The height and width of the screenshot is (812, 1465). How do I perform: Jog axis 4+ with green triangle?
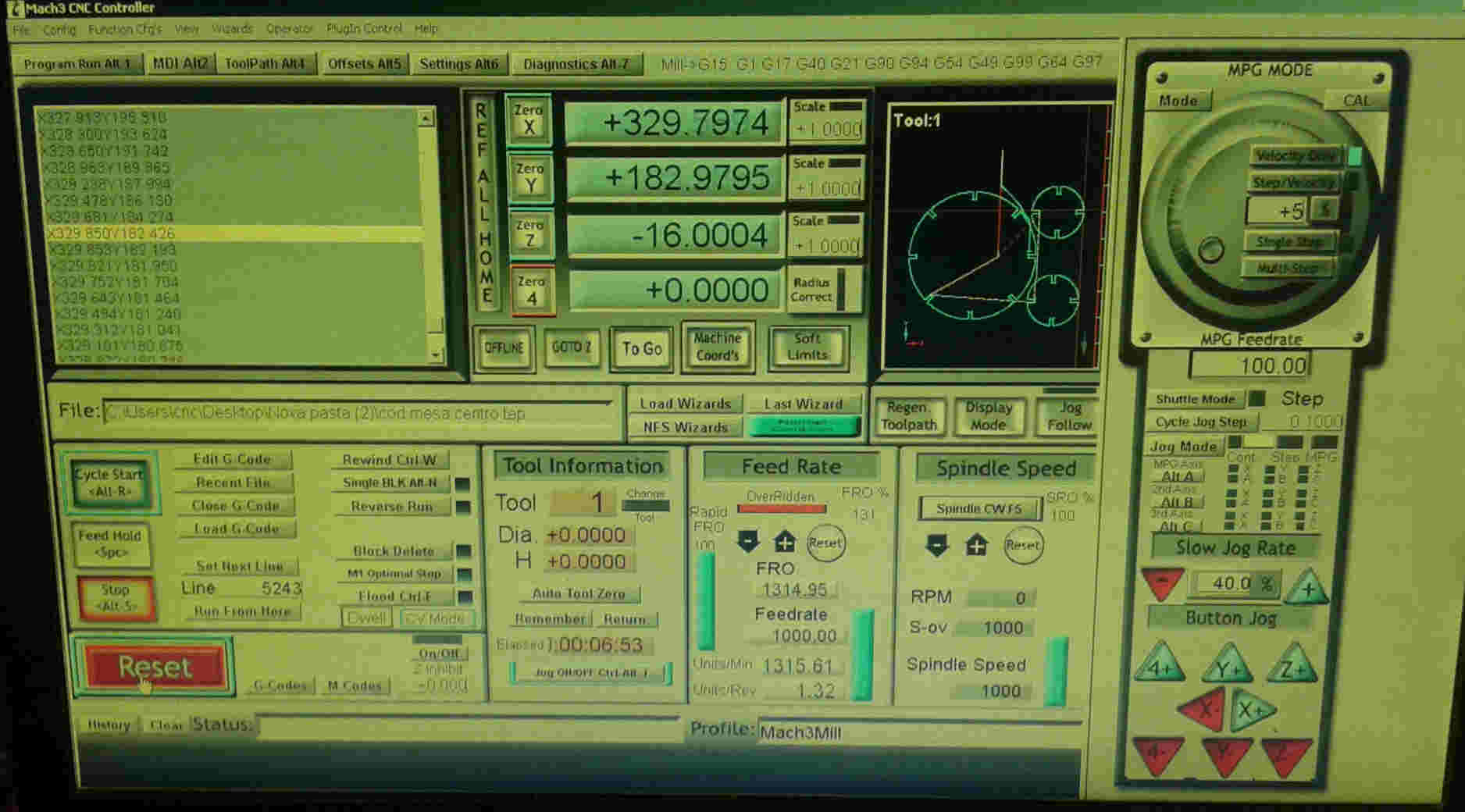tap(1159, 664)
